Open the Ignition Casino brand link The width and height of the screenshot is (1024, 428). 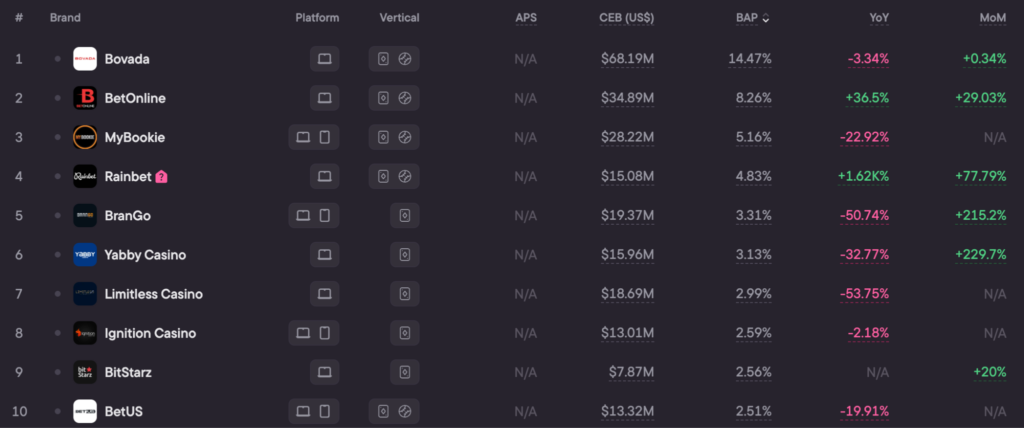click(x=150, y=333)
